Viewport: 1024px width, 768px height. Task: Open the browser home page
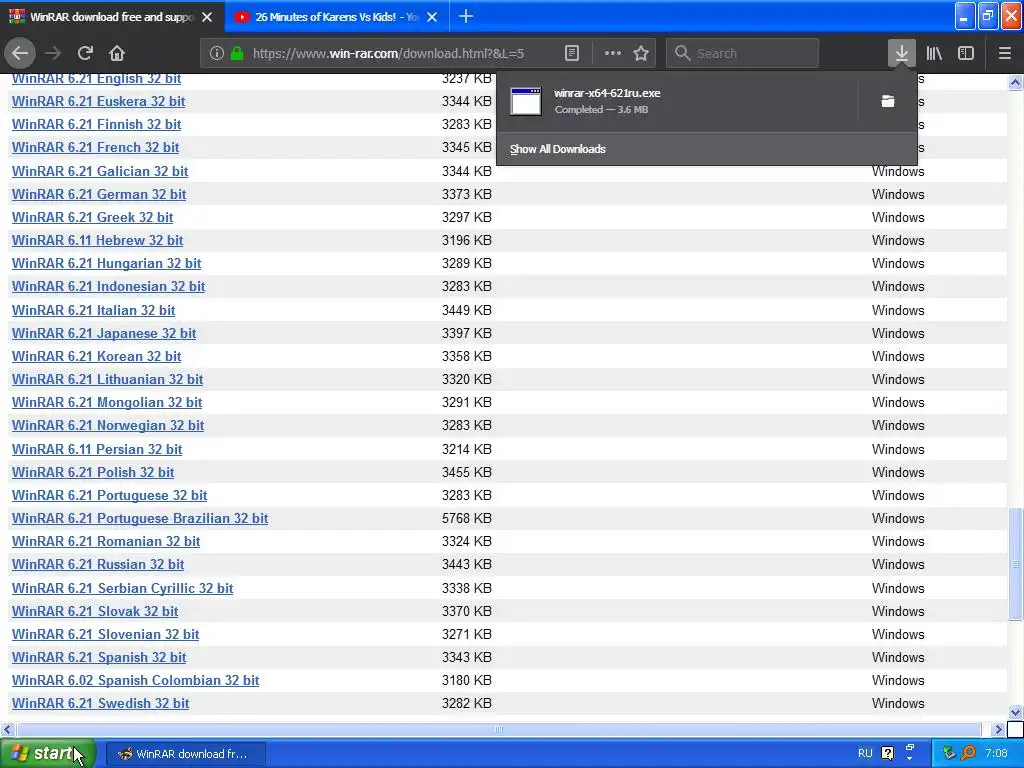[117, 53]
